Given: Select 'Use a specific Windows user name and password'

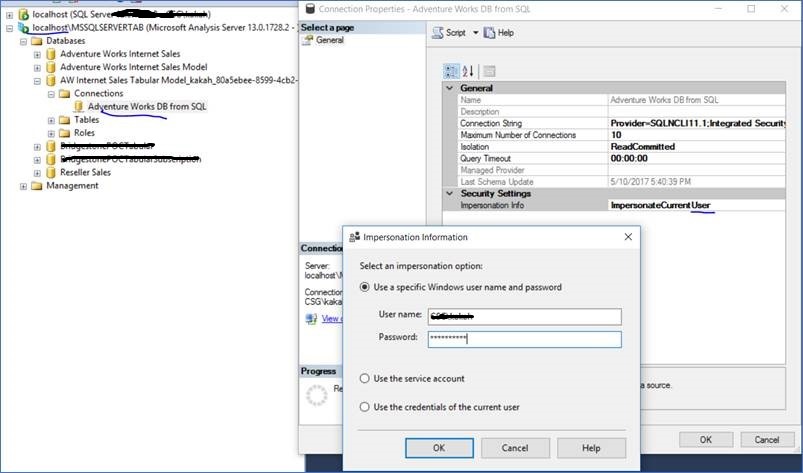Looking at the screenshot, I should tap(364, 287).
